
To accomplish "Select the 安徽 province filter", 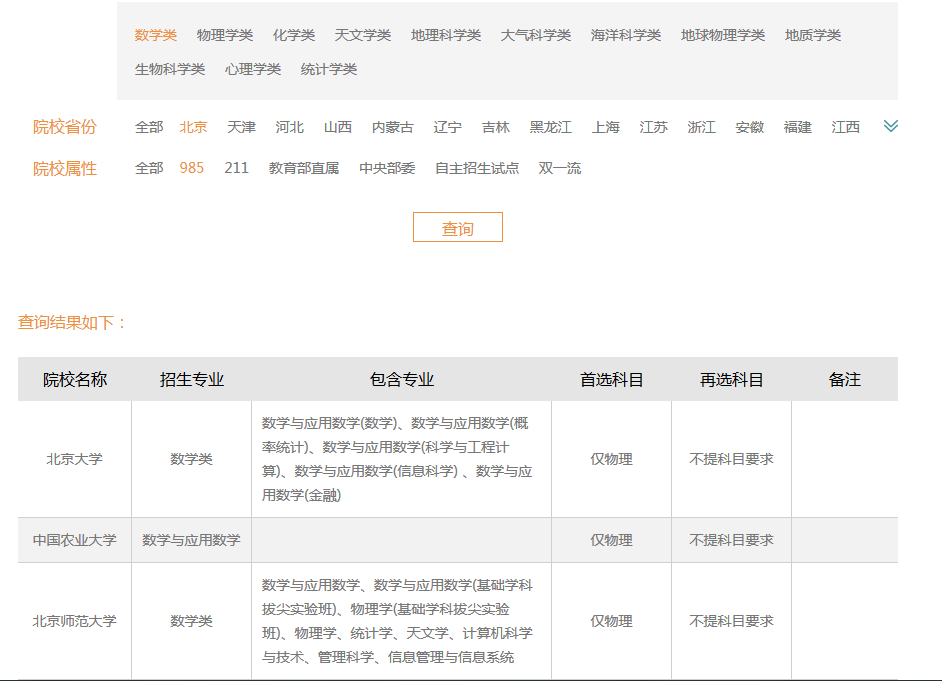I will pos(750,127).
